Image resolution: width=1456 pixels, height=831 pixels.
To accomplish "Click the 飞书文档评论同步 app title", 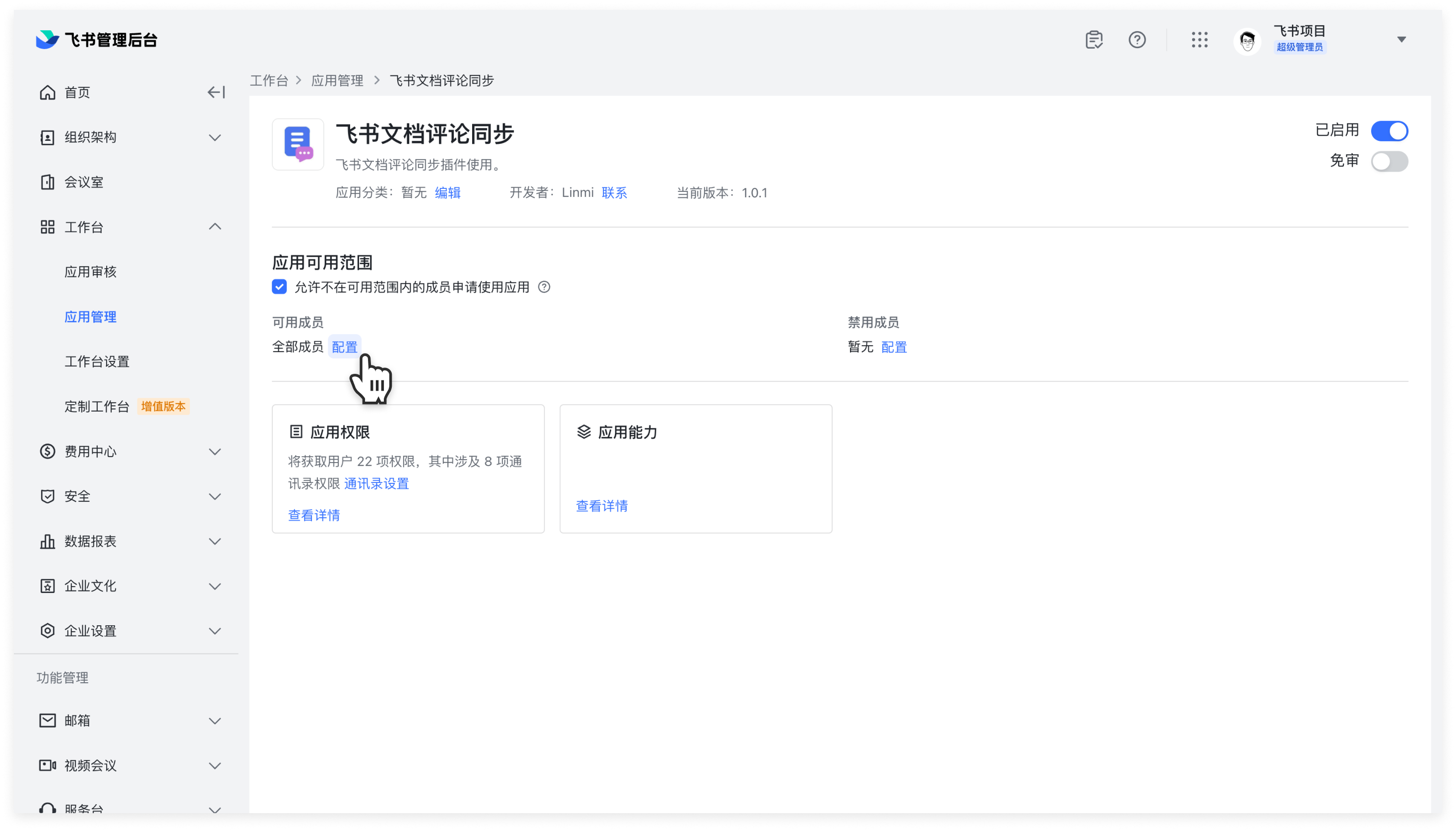I will pos(425,133).
